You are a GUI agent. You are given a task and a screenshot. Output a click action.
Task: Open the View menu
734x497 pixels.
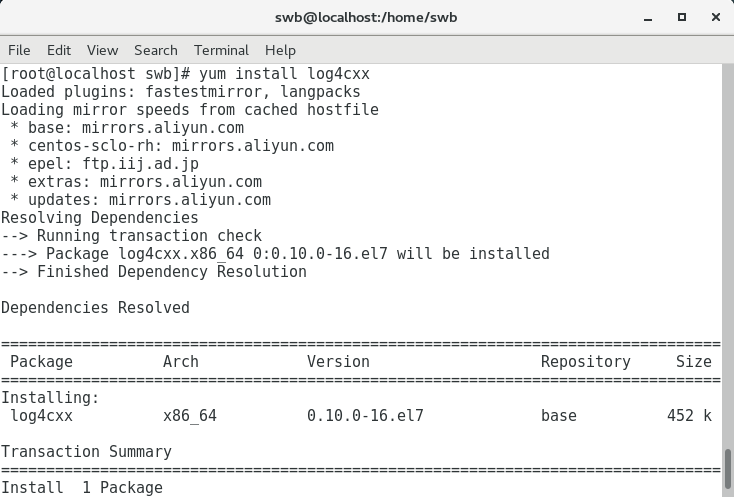click(102, 50)
